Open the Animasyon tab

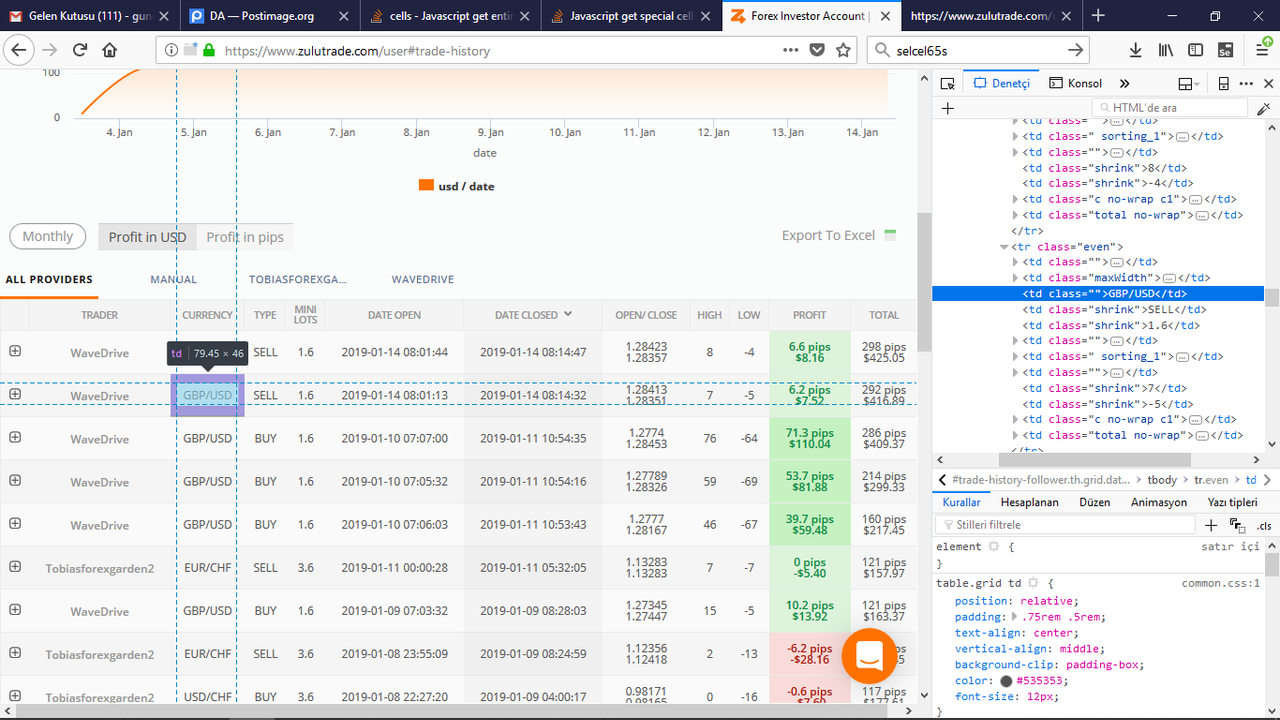1159,503
